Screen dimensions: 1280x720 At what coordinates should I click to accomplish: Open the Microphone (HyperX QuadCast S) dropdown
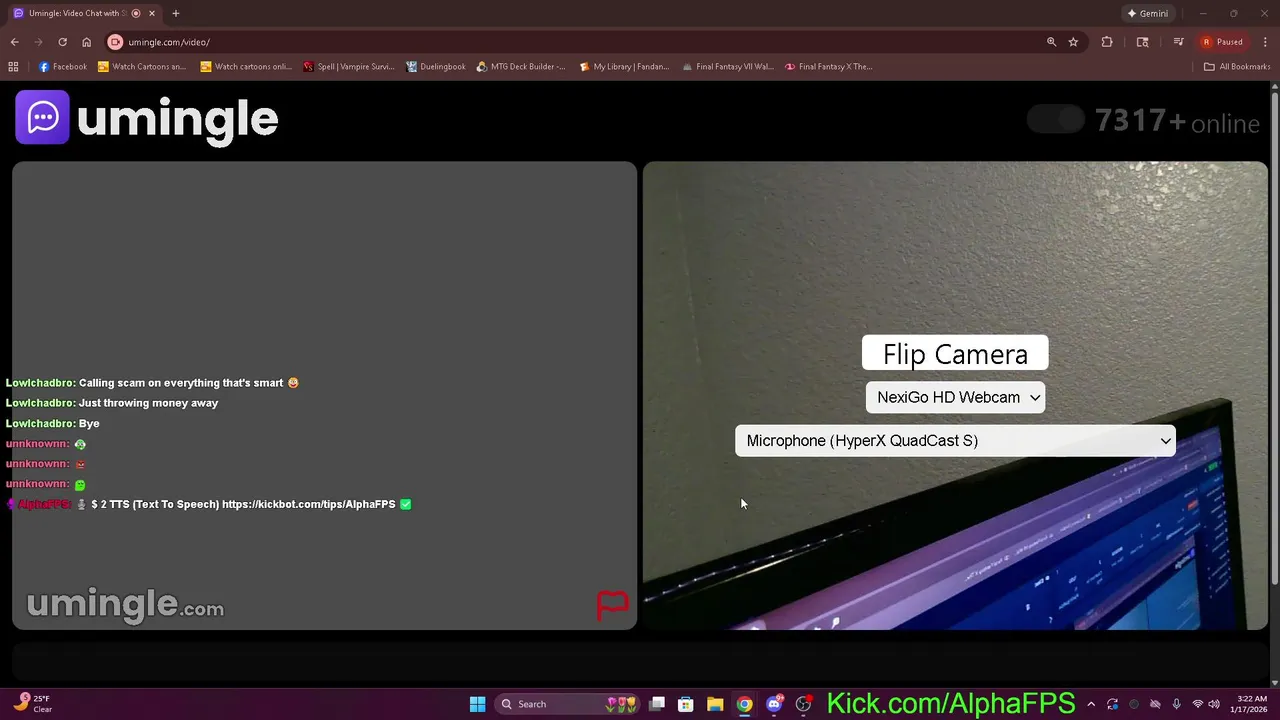955,441
